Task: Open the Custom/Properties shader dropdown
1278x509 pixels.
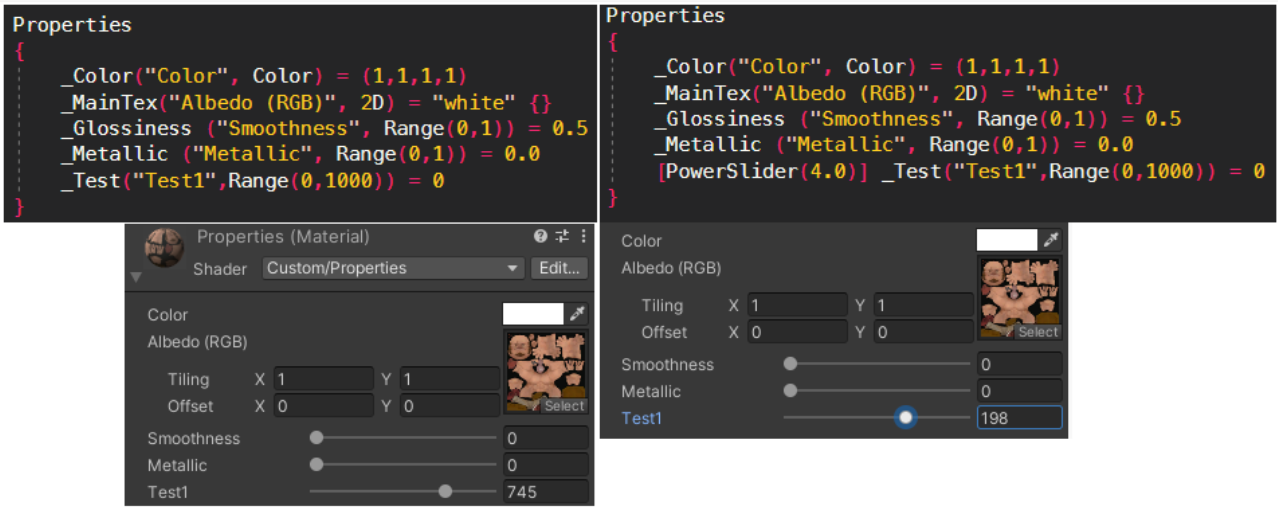Action: (393, 268)
